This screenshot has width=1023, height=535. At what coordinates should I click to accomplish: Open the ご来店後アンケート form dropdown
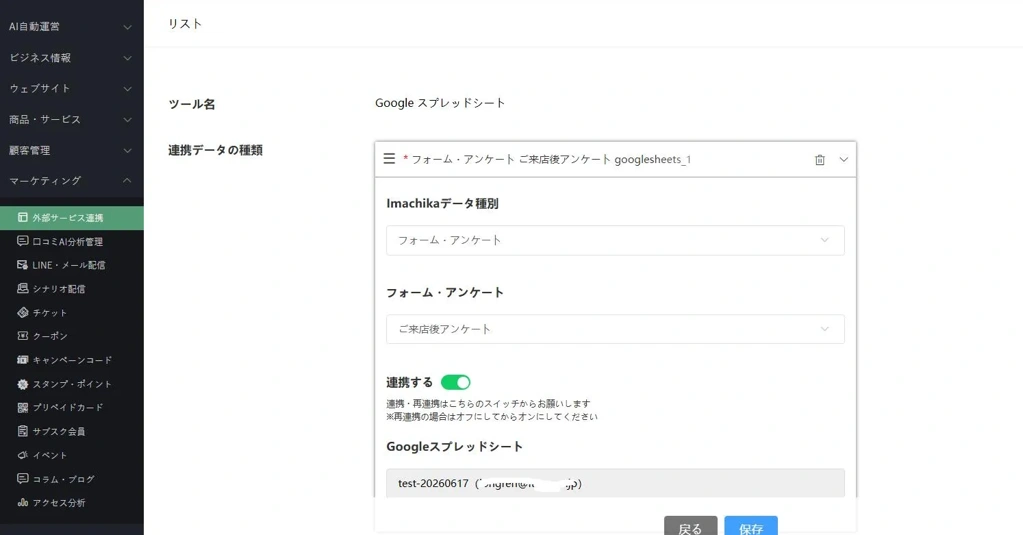click(x=615, y=329)
